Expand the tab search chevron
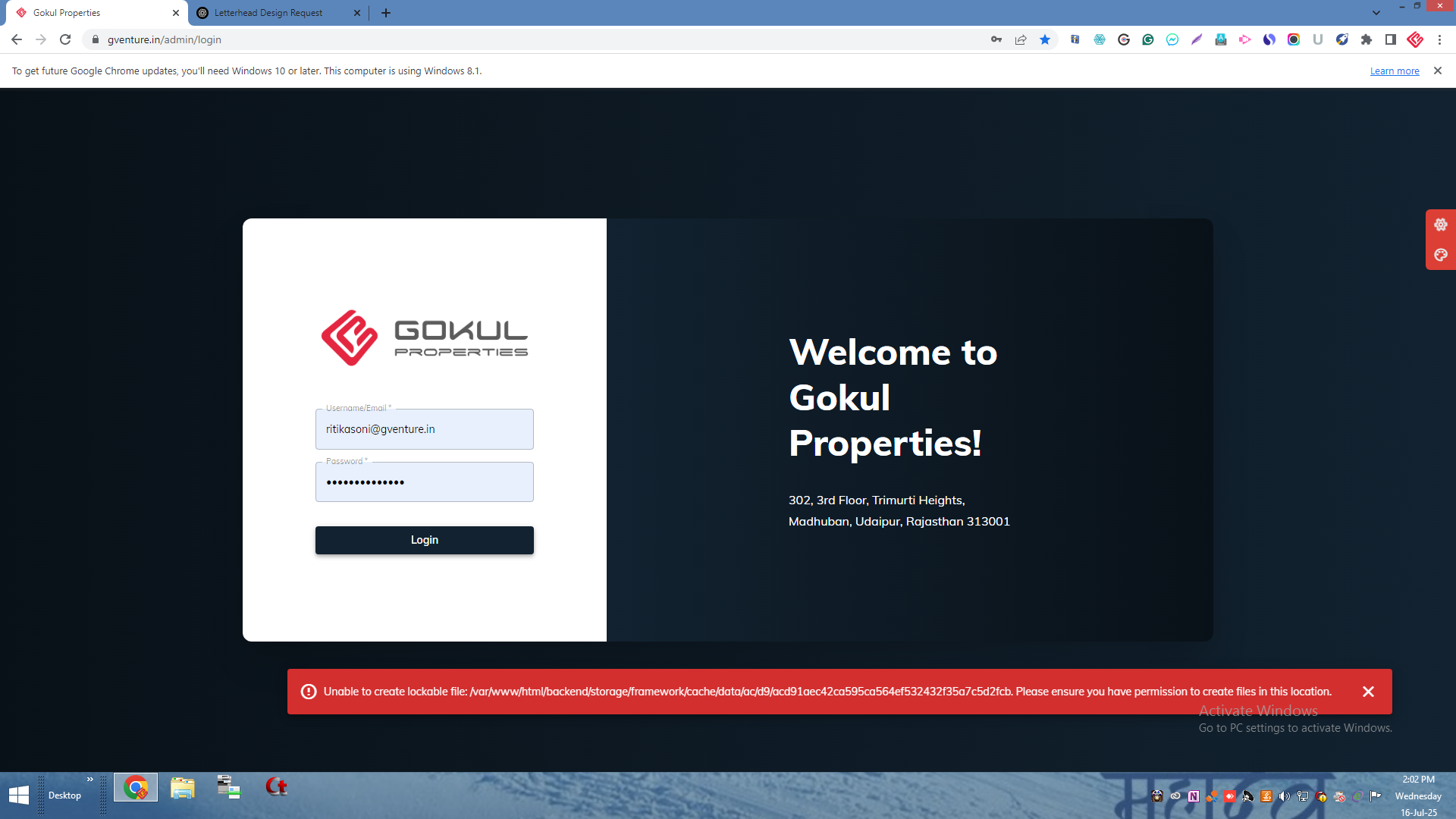1456x819 pixels. point(1376,13)
